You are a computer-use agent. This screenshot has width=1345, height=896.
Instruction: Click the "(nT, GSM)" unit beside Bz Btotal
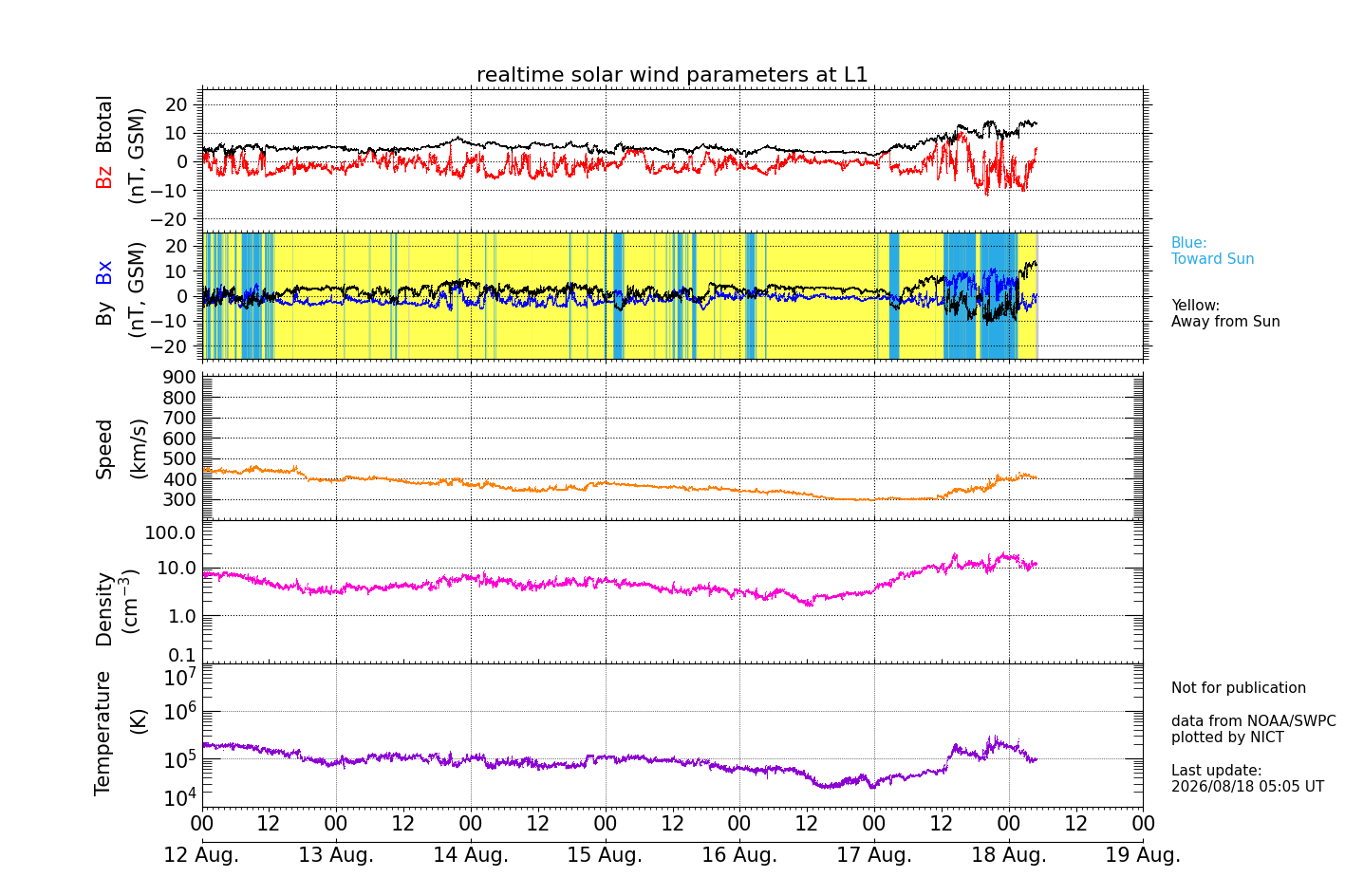click(137, 156)
